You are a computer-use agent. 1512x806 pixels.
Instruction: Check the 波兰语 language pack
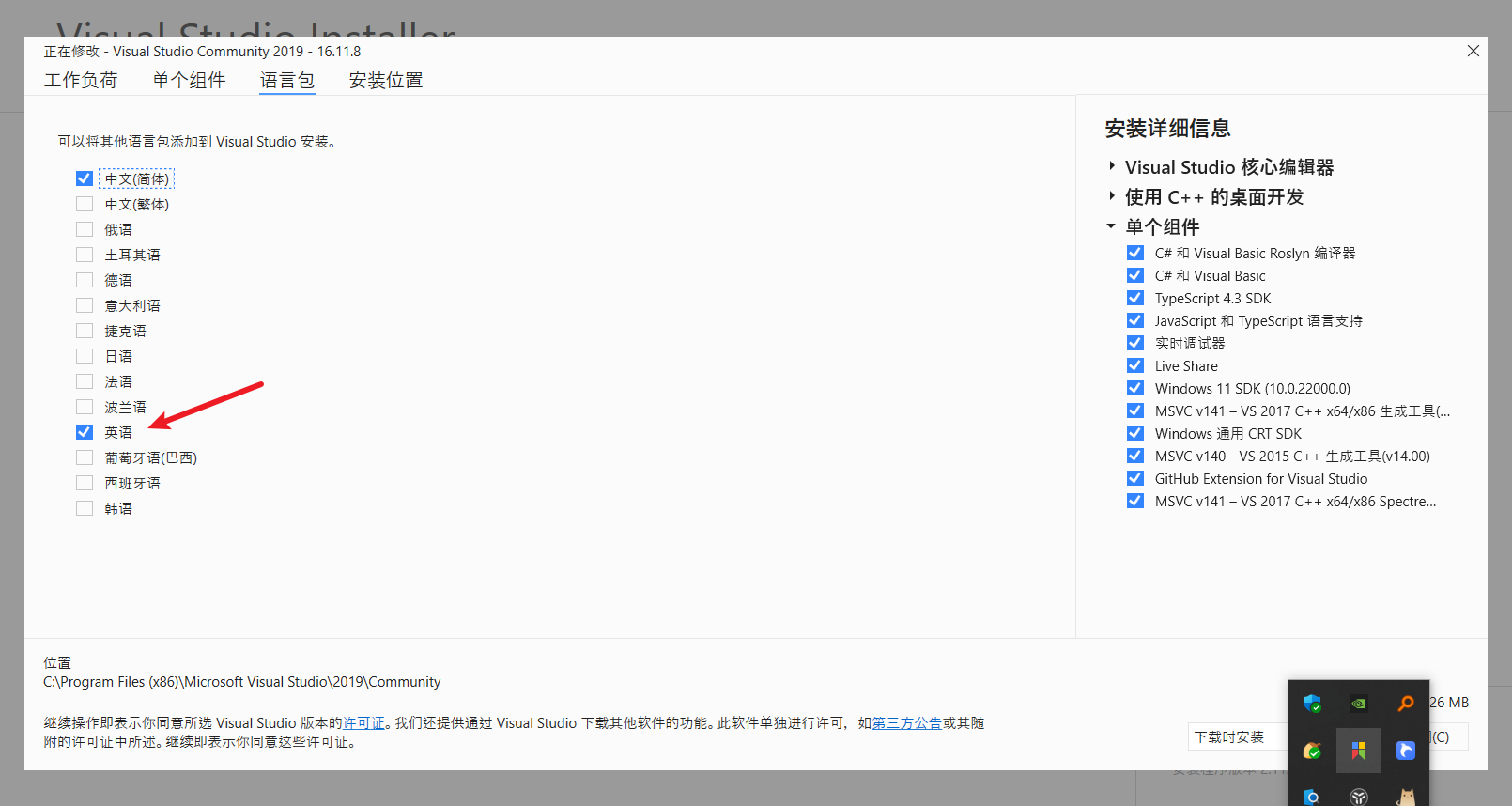point(85,407)
